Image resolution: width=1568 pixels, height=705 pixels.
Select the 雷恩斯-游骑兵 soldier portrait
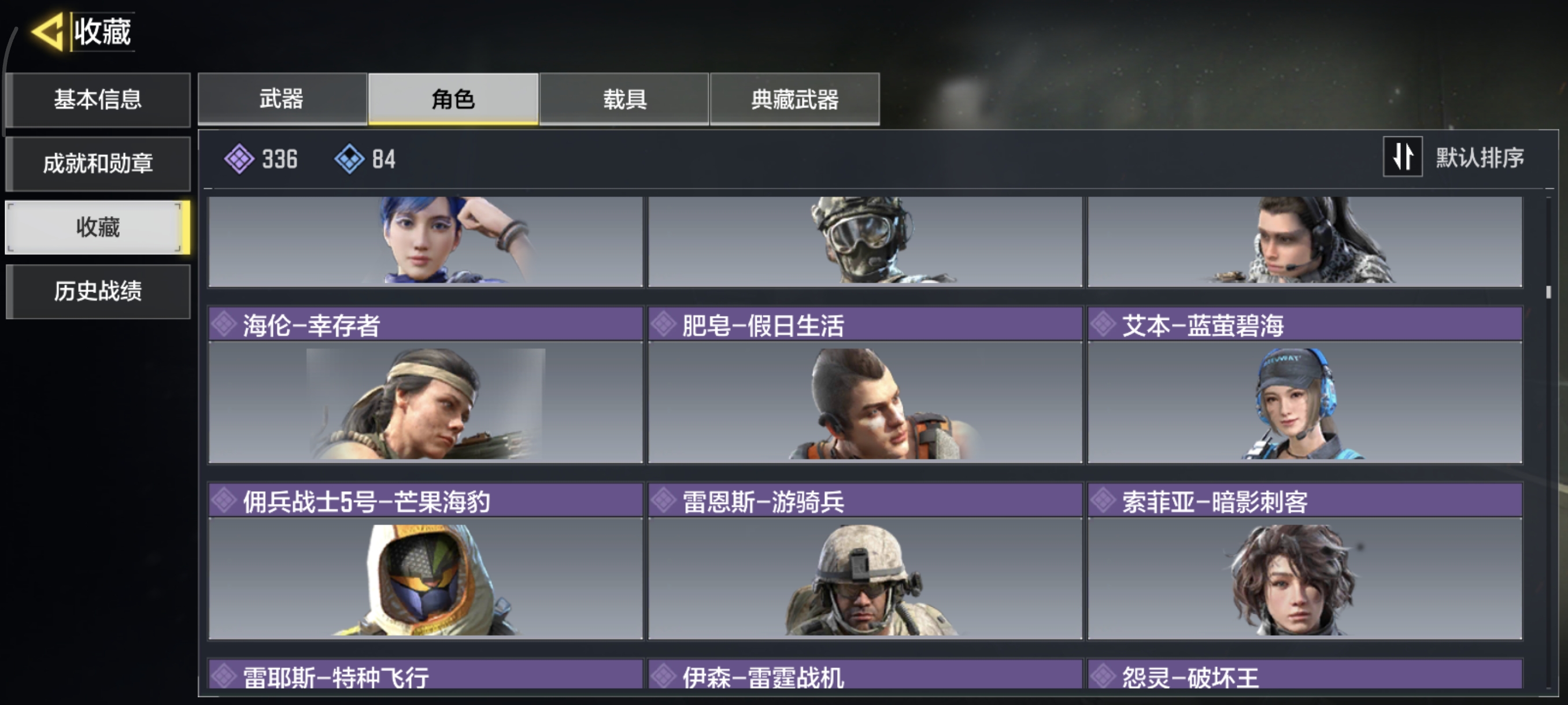click(x=864, y=578)
